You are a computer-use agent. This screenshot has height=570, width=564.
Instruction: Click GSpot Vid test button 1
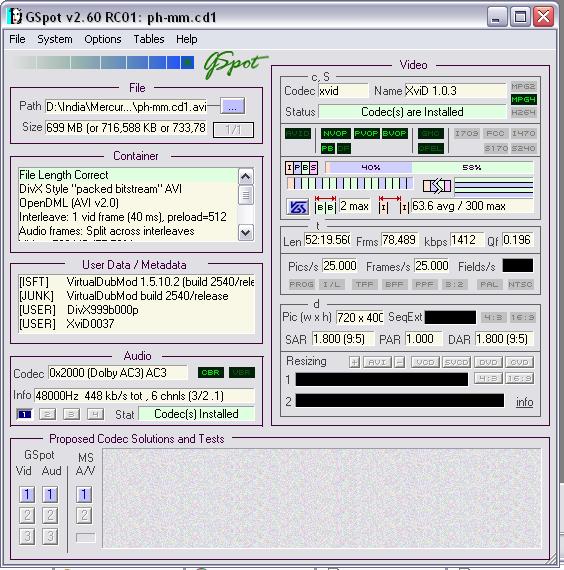27,494
